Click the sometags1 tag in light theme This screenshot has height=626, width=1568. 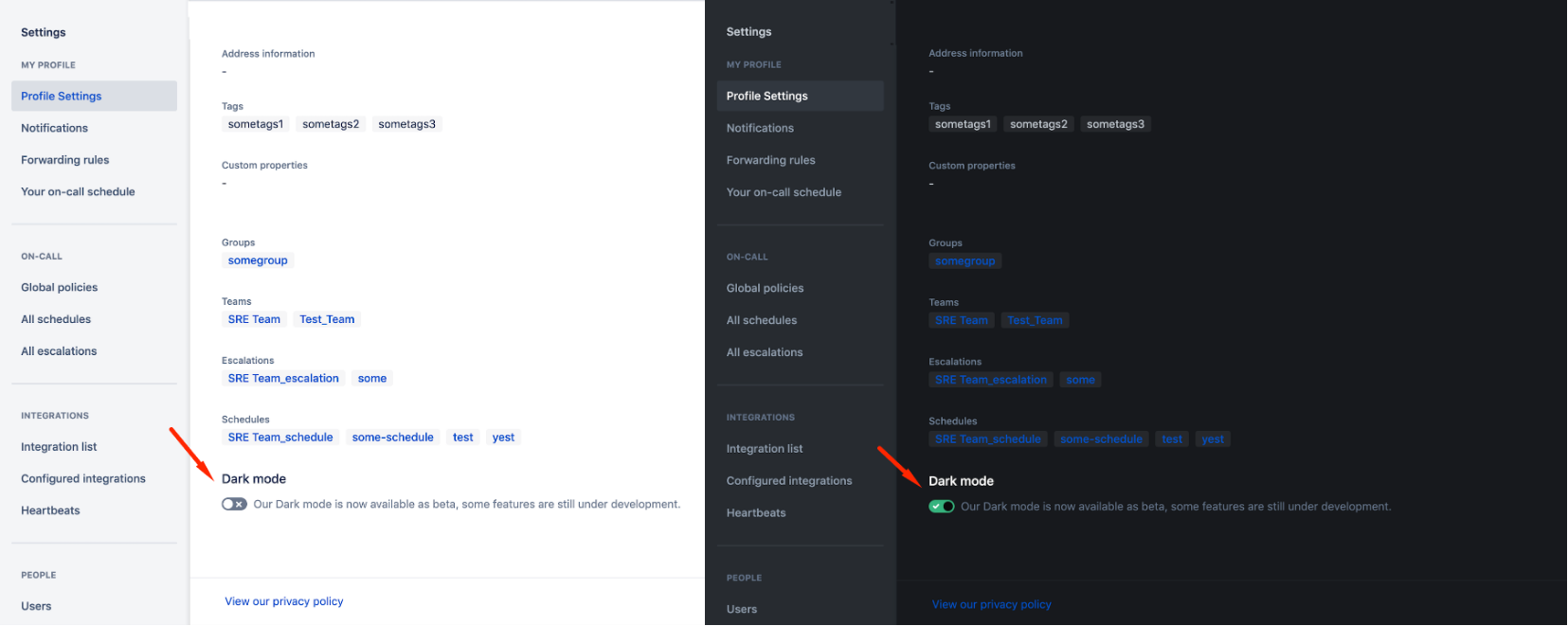pos(256,124)
